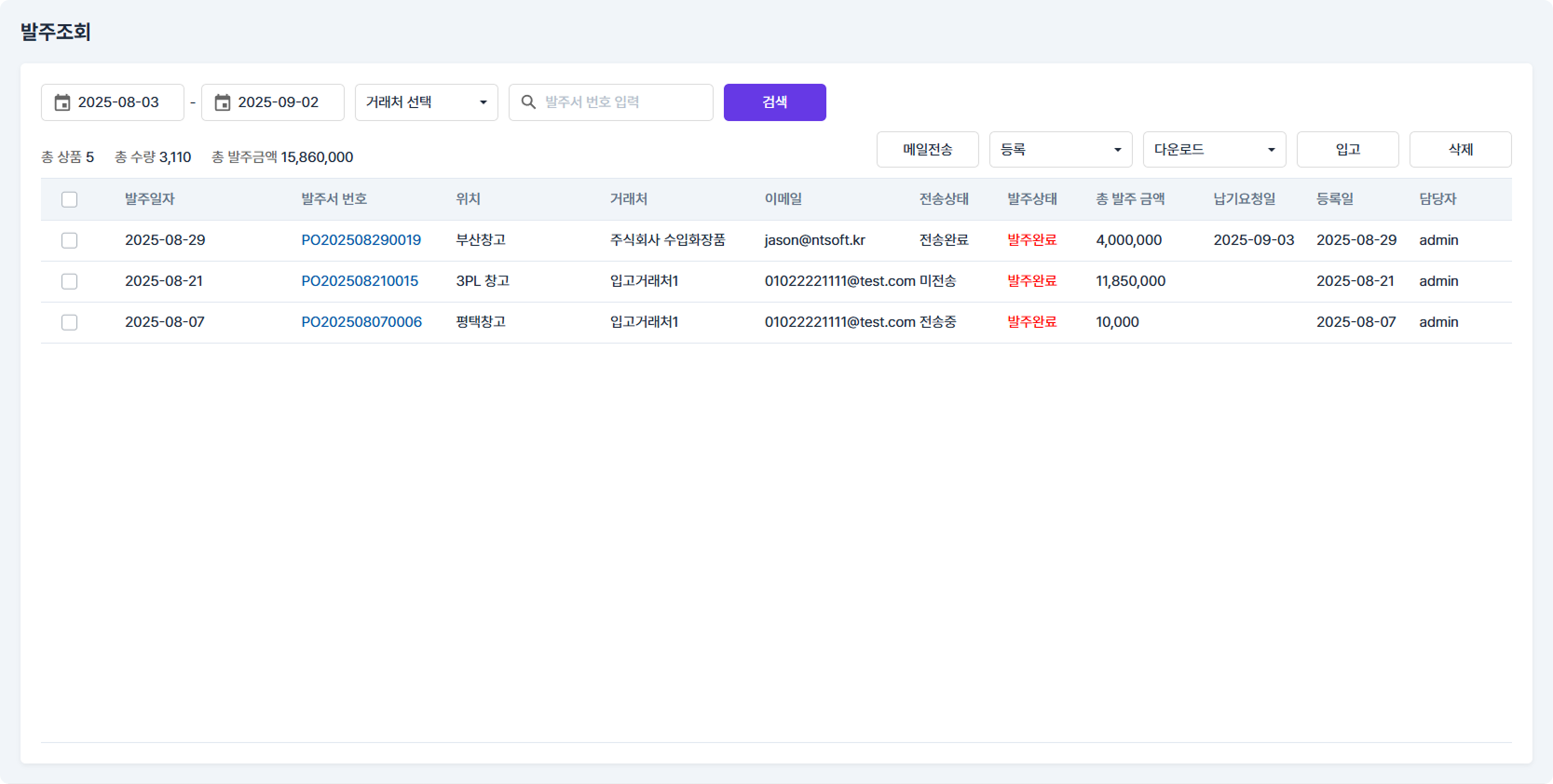The image size is (1553, 784).
Task: Tick the checkbox for order PO202508070006
Action: [x=69, y=322]
